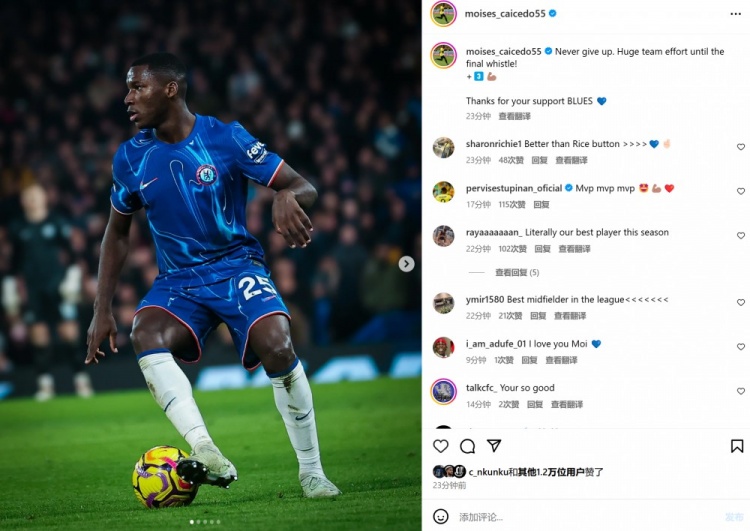Go to next photo with arrow
This screenshot has height=531, width=750.
[406, 264]
